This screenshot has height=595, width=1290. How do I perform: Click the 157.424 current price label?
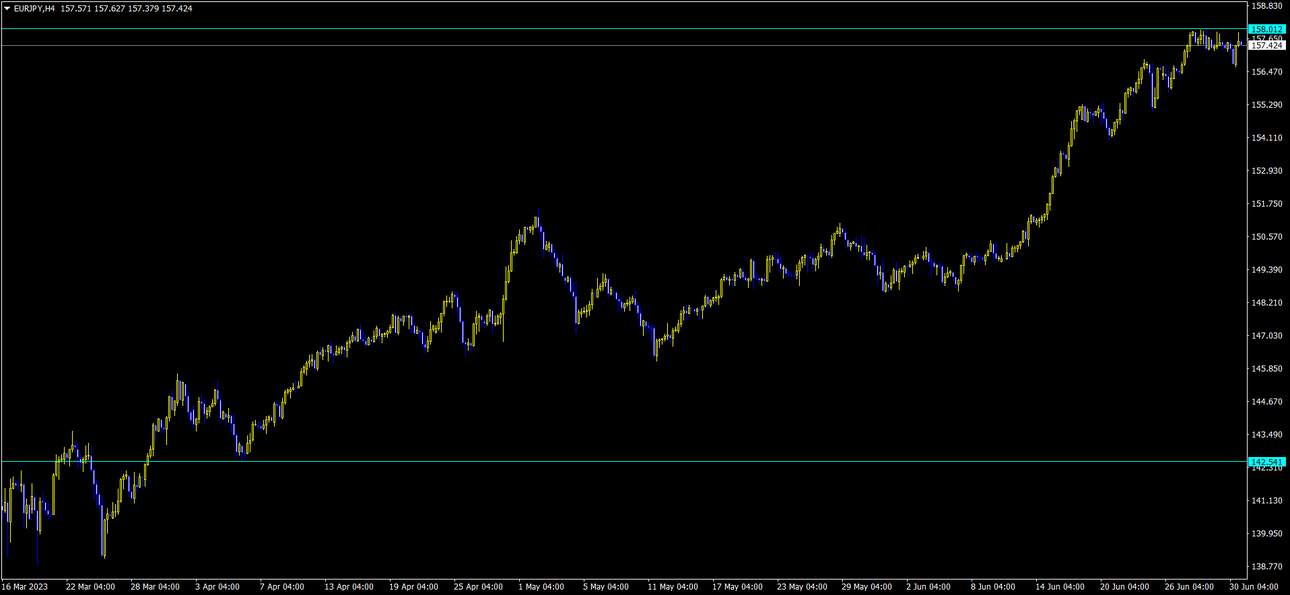pos(1267,46)
